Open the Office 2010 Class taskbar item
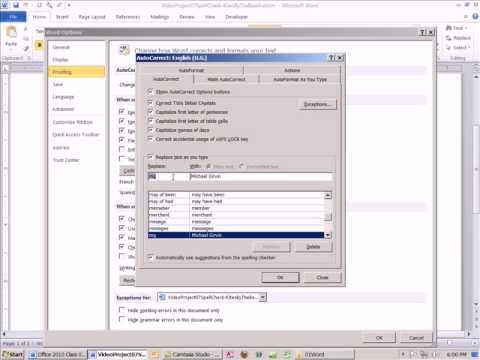The height and width of the screenshot is (360, 480). coord(57,354)
